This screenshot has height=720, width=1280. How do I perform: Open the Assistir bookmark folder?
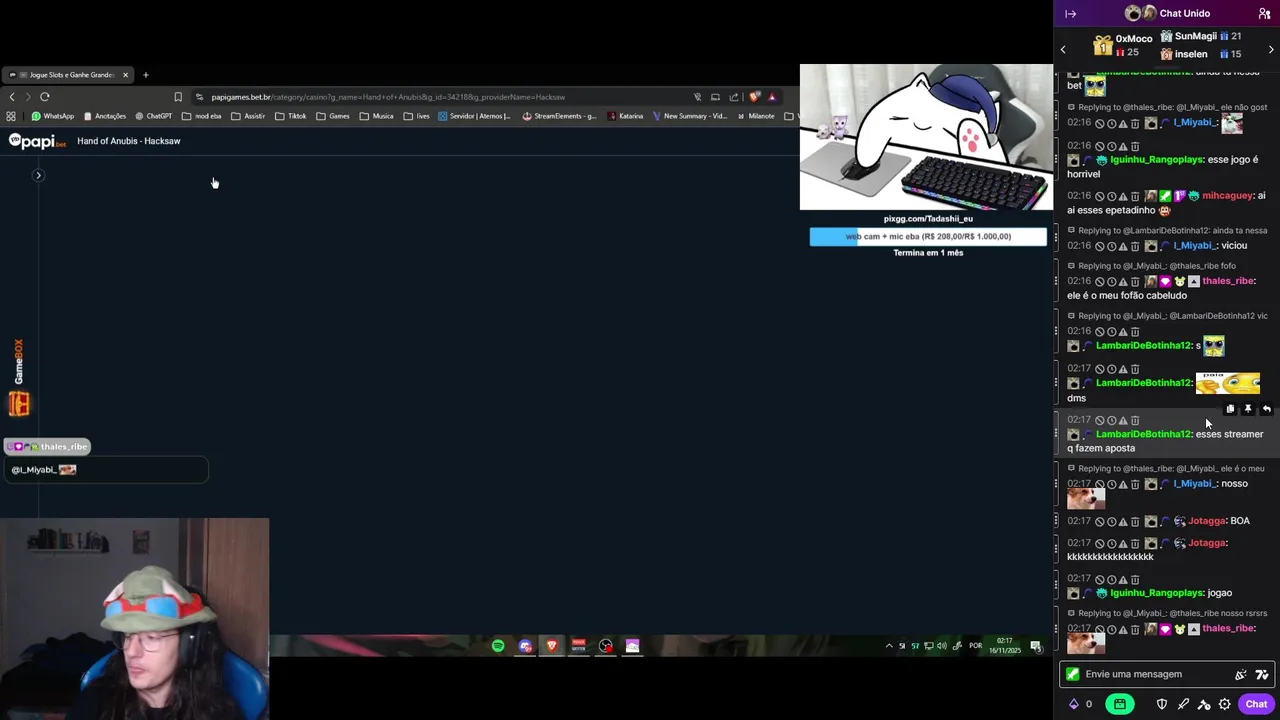[x=249, y=116]
